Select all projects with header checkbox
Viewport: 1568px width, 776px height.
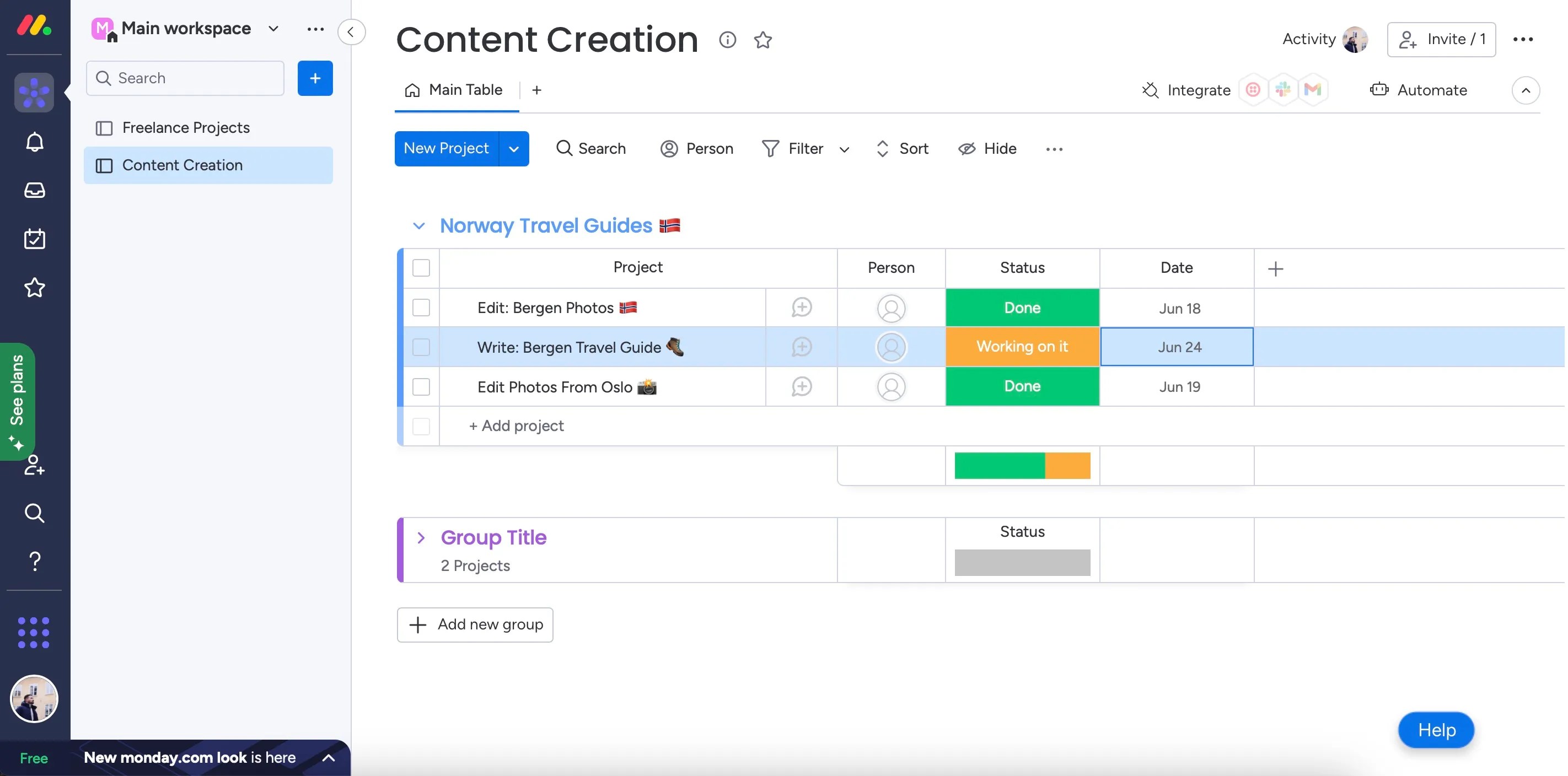421,268
